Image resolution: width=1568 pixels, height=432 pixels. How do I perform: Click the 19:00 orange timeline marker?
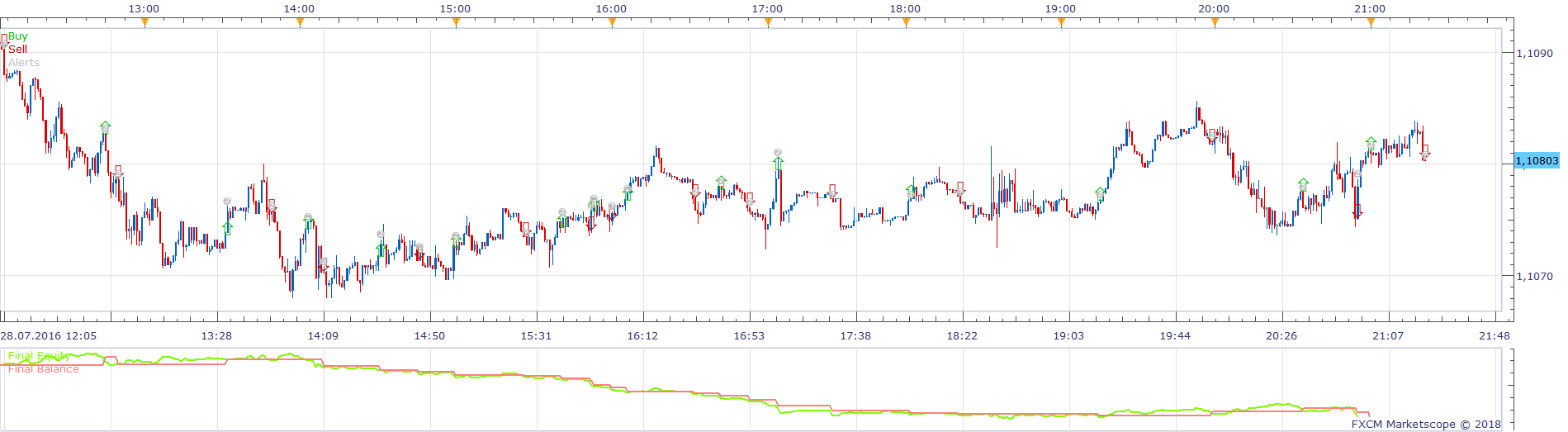tap(1061, 22)
